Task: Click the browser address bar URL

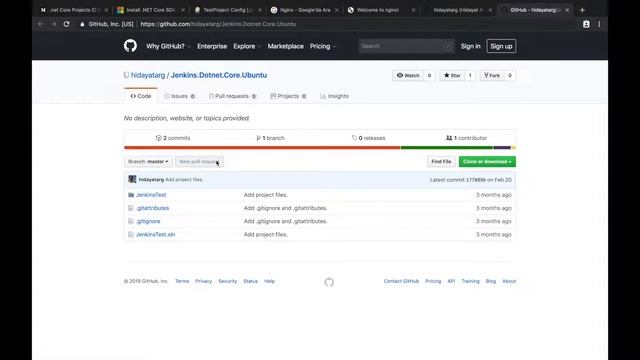Action: click(218, 24)
